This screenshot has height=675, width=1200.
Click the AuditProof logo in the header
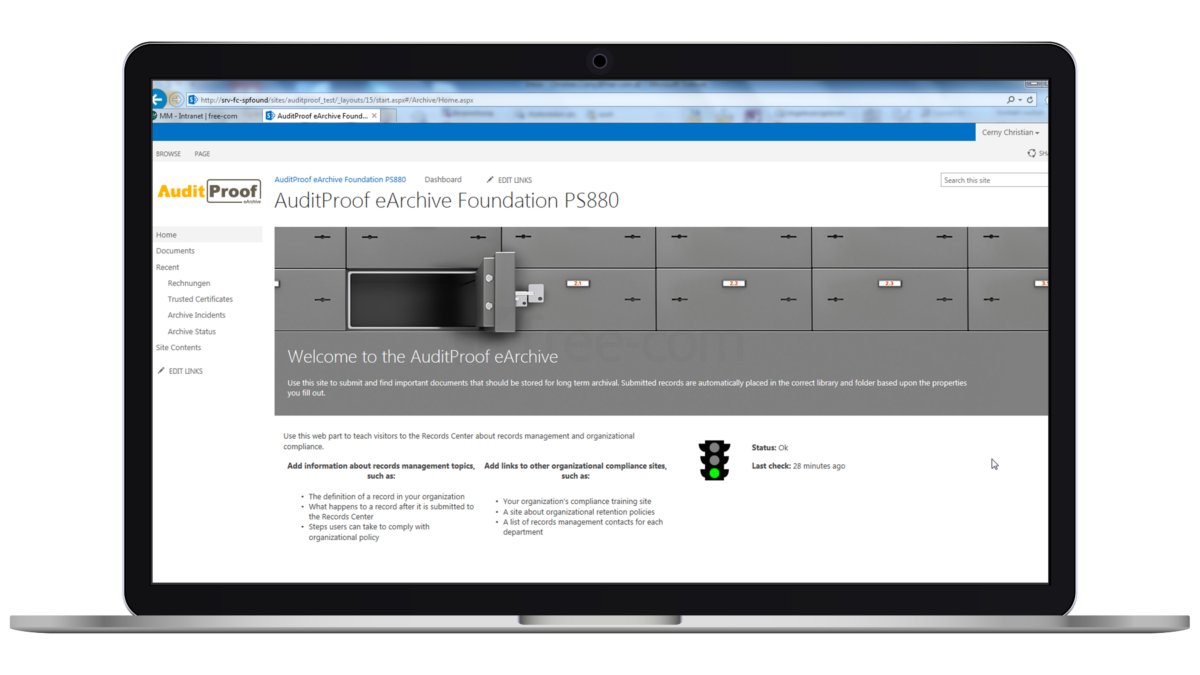coord(208,191)
